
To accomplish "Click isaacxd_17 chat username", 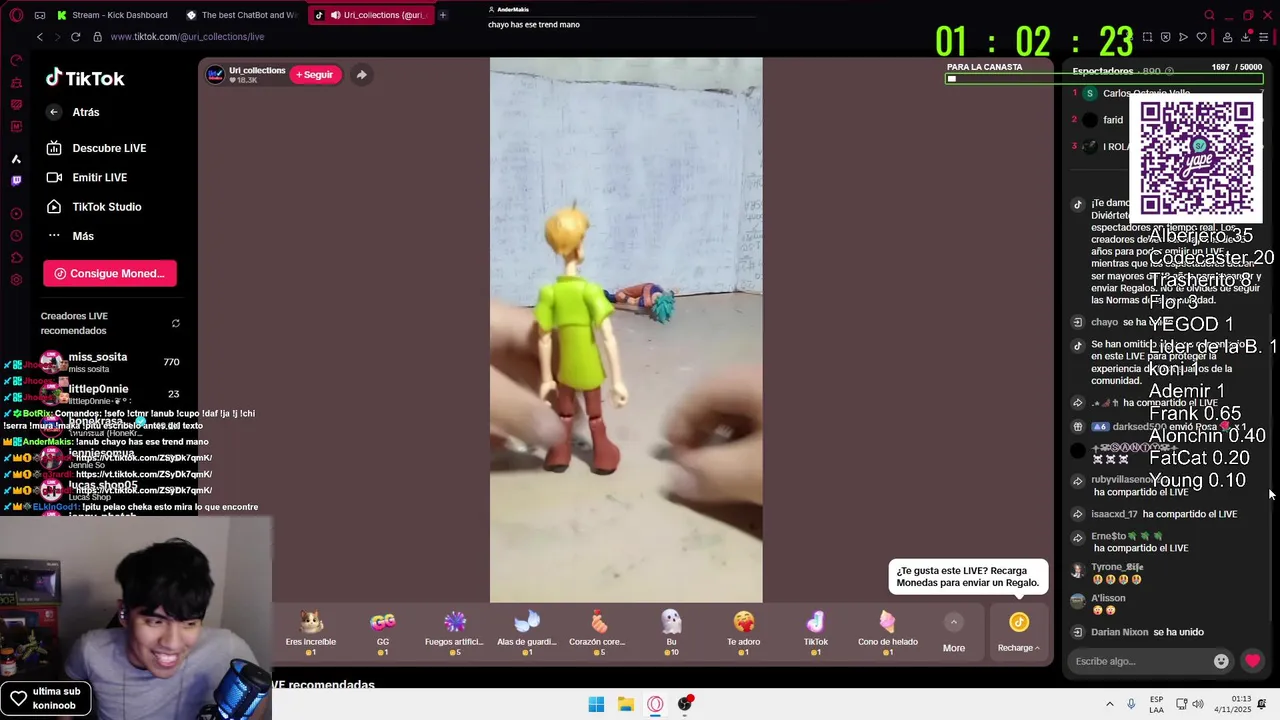I will point(1114,514).
